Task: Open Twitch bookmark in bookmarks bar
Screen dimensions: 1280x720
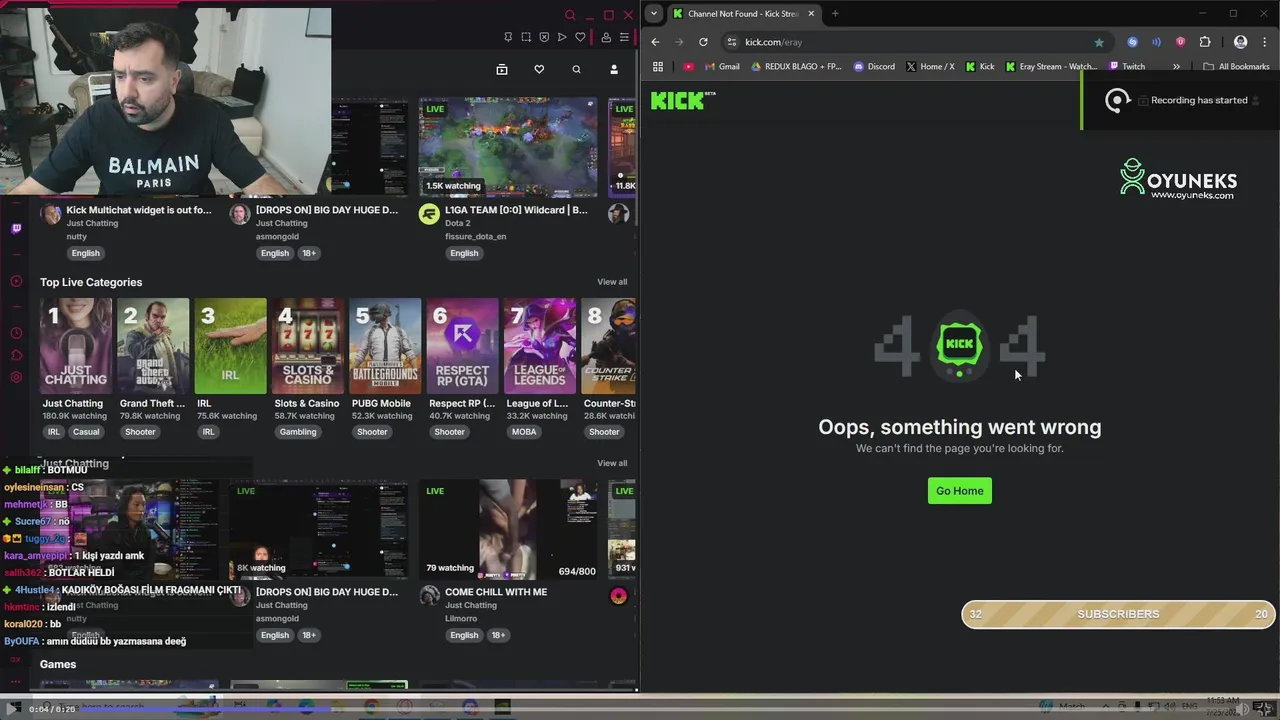Action: (1127, 67)
